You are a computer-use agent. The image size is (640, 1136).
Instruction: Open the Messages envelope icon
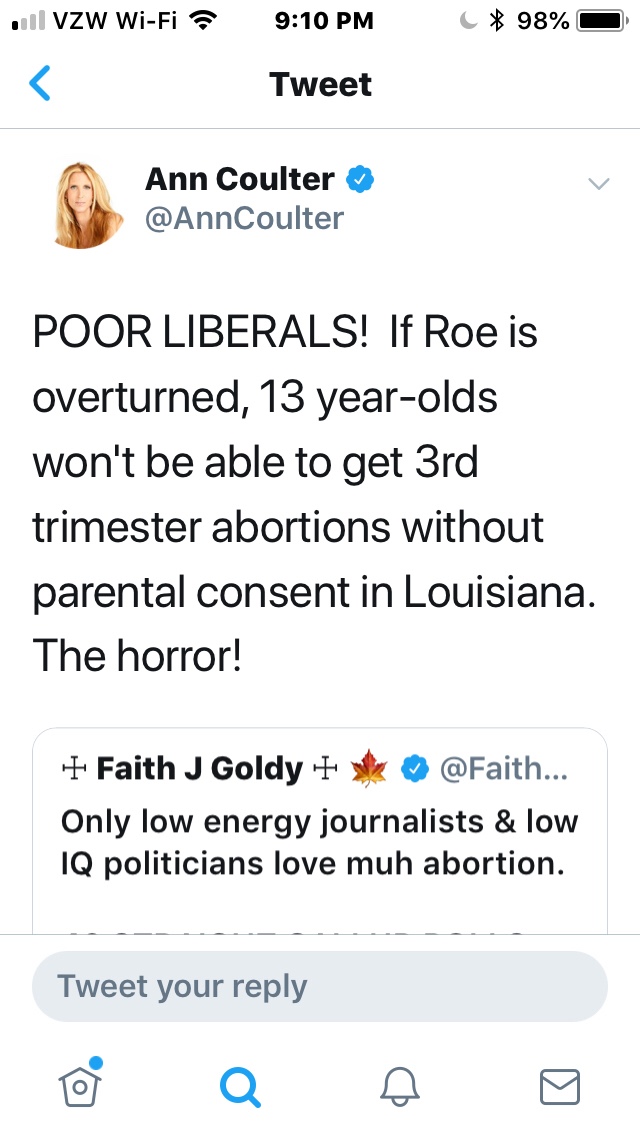click(559, 1084)
